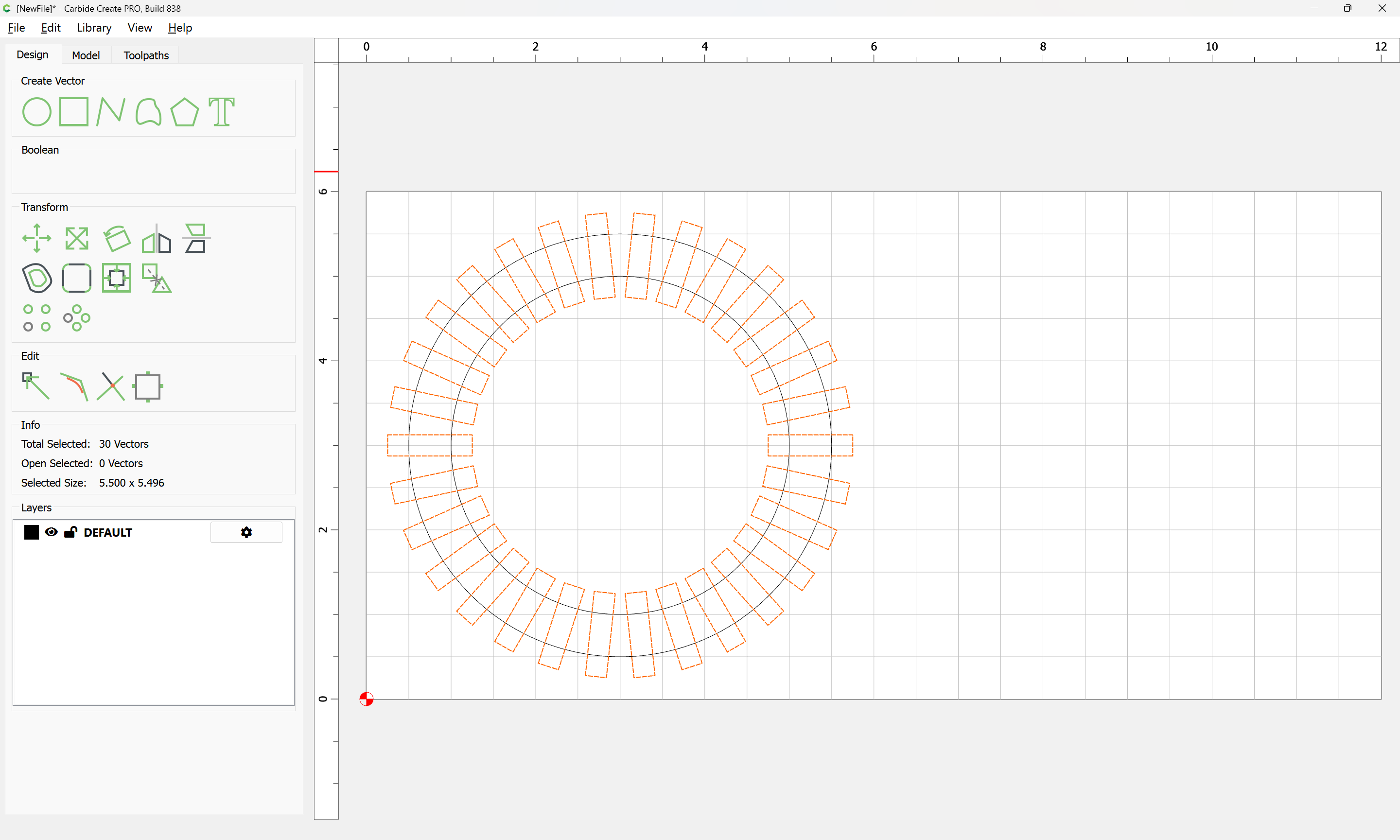Hide the DEFAULT layer with eye icon
This screenshot has width=1400, height=840.
[52, 532]
